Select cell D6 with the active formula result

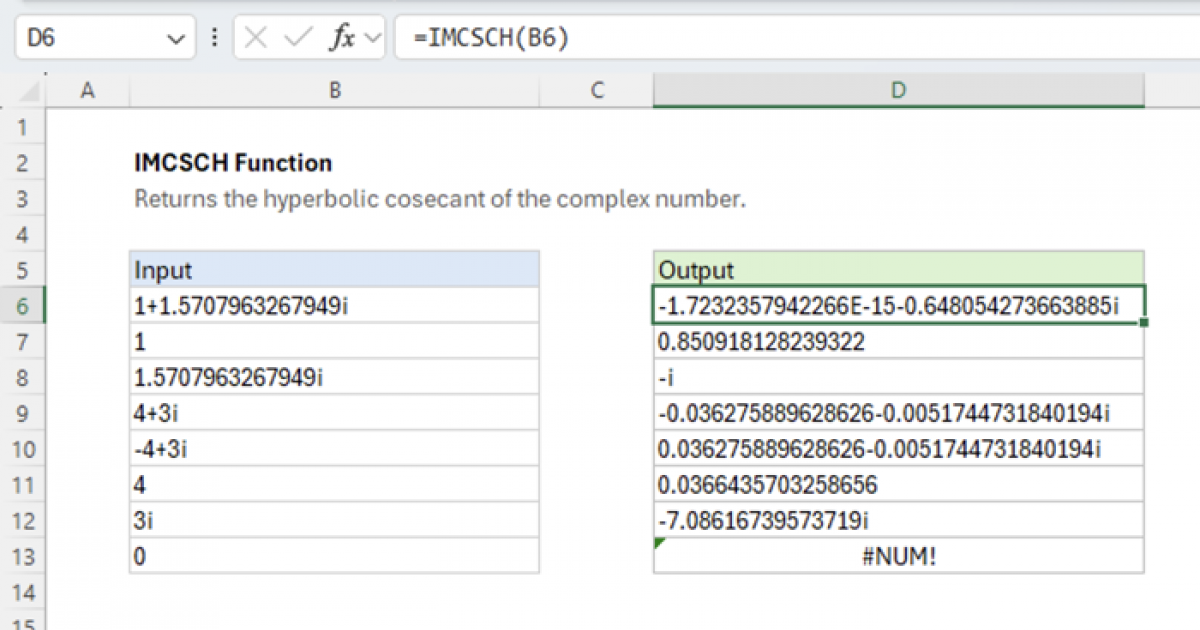[x=897, y=306]
